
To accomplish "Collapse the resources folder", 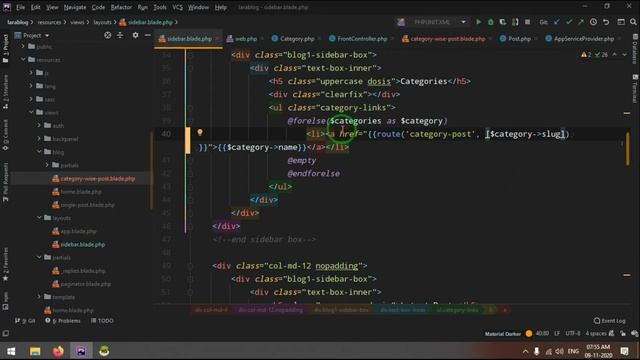I will click(x=23, y=60).
